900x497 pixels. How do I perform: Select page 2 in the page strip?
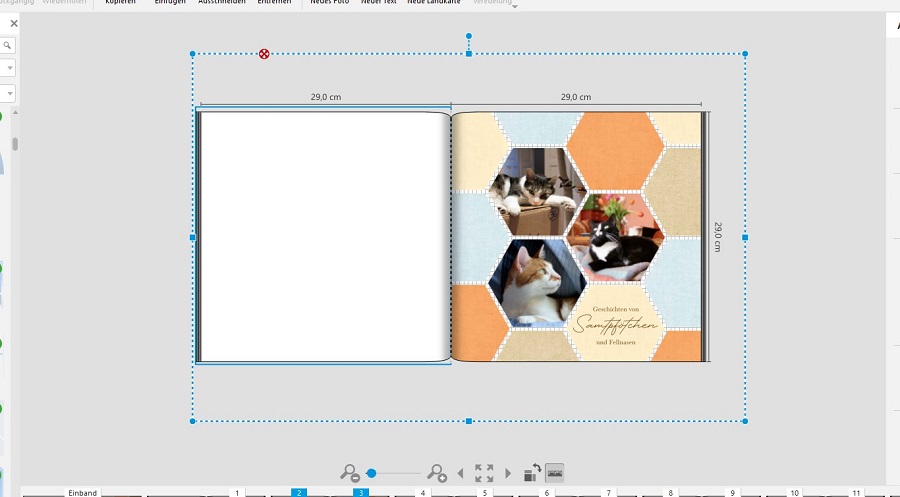[299, 492]
